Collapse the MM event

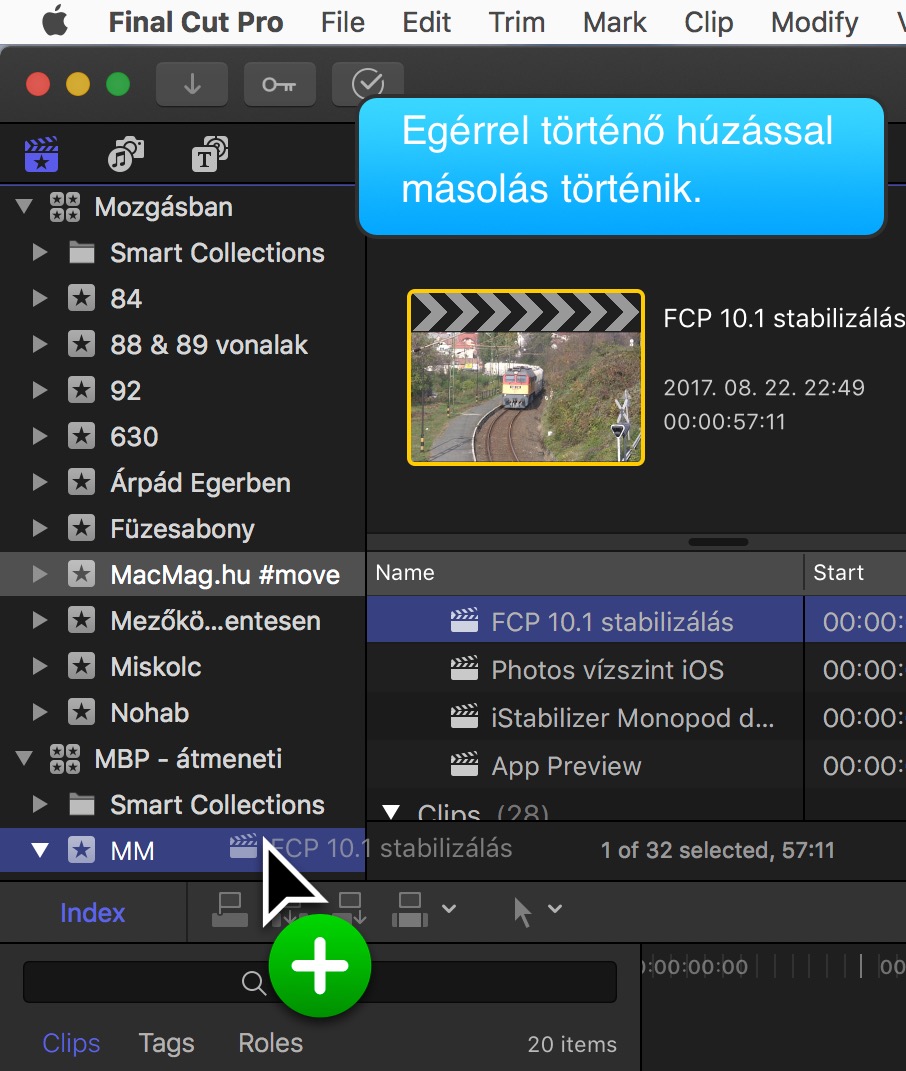pyautogui.click(x=40, y=850)
